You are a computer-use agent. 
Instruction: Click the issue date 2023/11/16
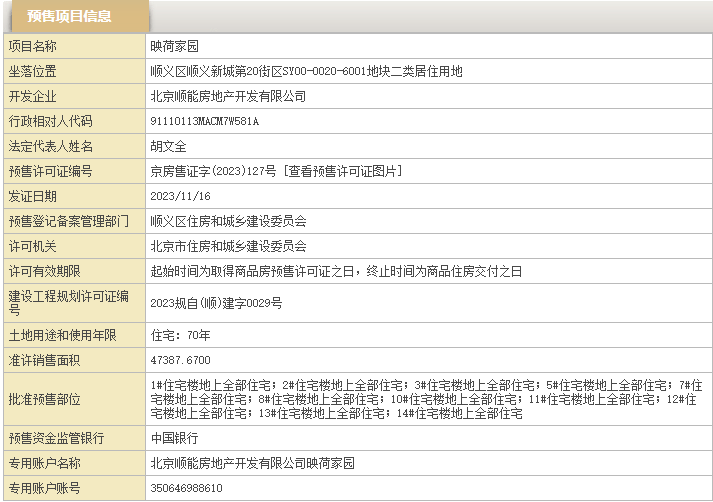tap(180, 196)
